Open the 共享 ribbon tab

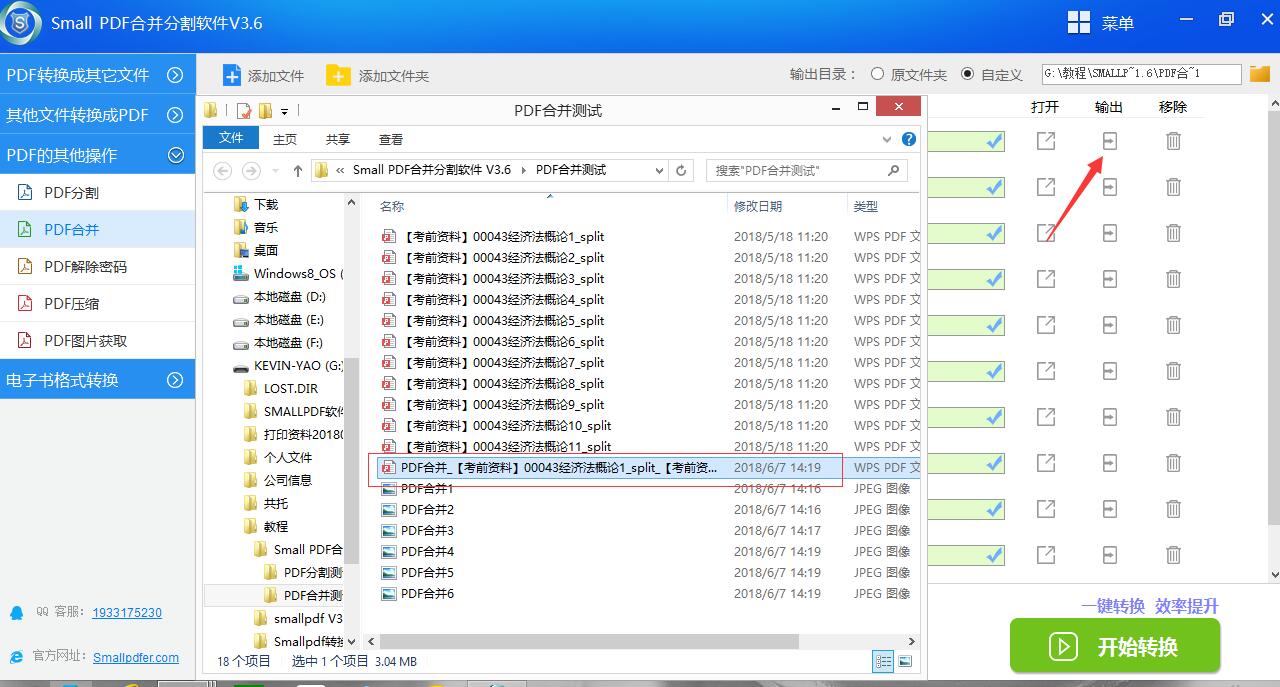pyautogui.click(x=338, y=139)
